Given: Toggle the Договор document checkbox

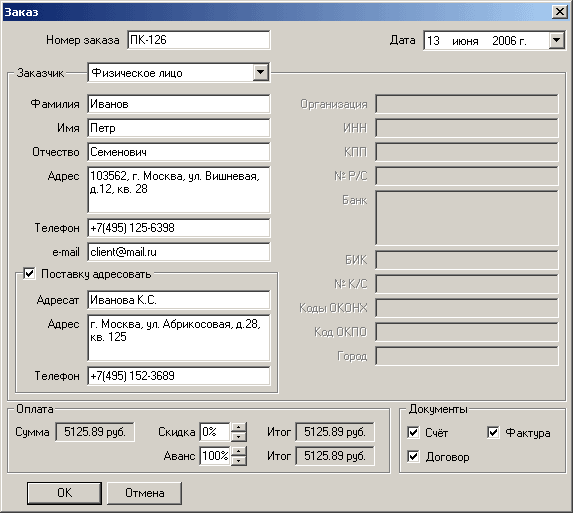Looking at the screenshot, I should 413,456.
